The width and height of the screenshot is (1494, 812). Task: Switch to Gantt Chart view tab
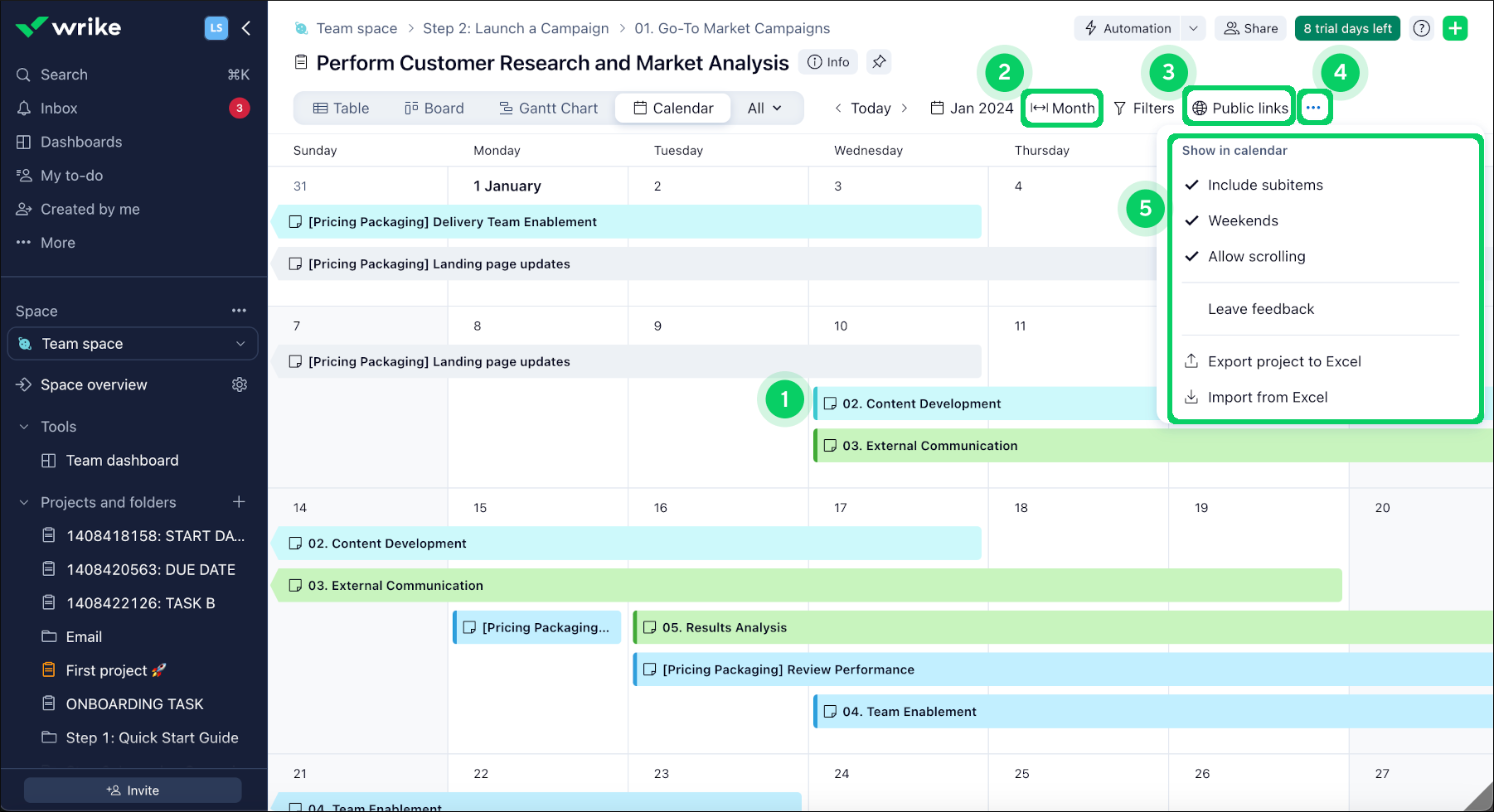pos(549,109)
